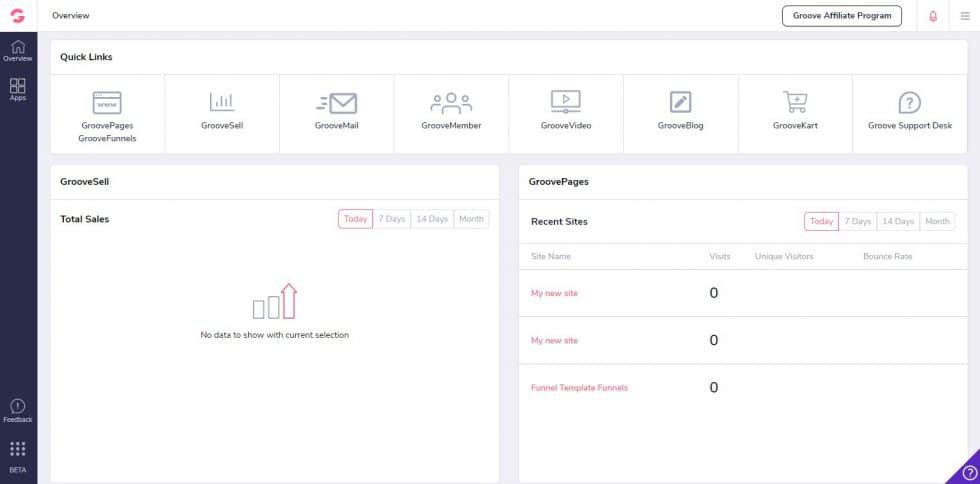The image size is (980, 484).
Task: Click the 0 visits value for Funnel Template Funnels
Action: tap(714, 388)
